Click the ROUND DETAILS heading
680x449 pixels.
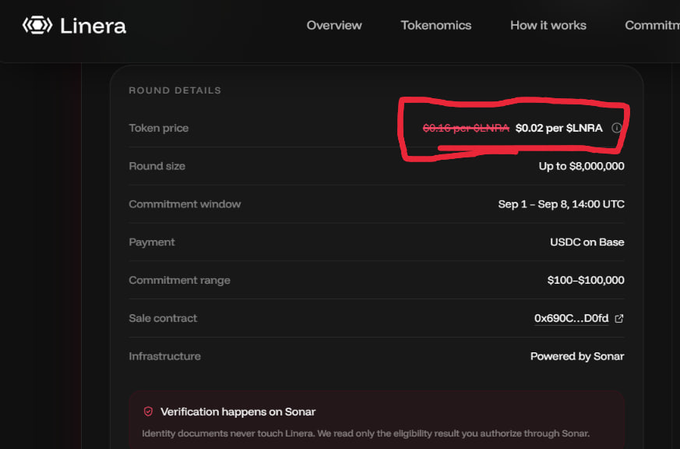(175, 90)
